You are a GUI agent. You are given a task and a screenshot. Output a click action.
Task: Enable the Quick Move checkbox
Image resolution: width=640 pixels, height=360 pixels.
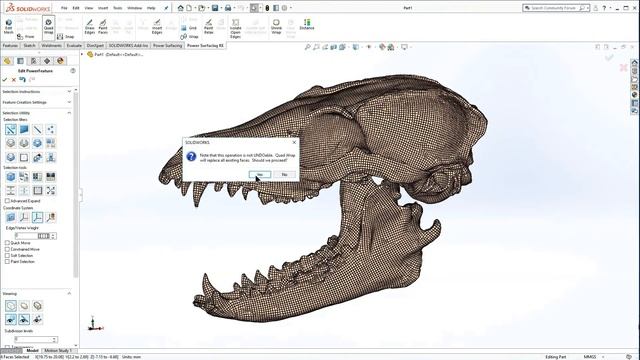[7, 243]
